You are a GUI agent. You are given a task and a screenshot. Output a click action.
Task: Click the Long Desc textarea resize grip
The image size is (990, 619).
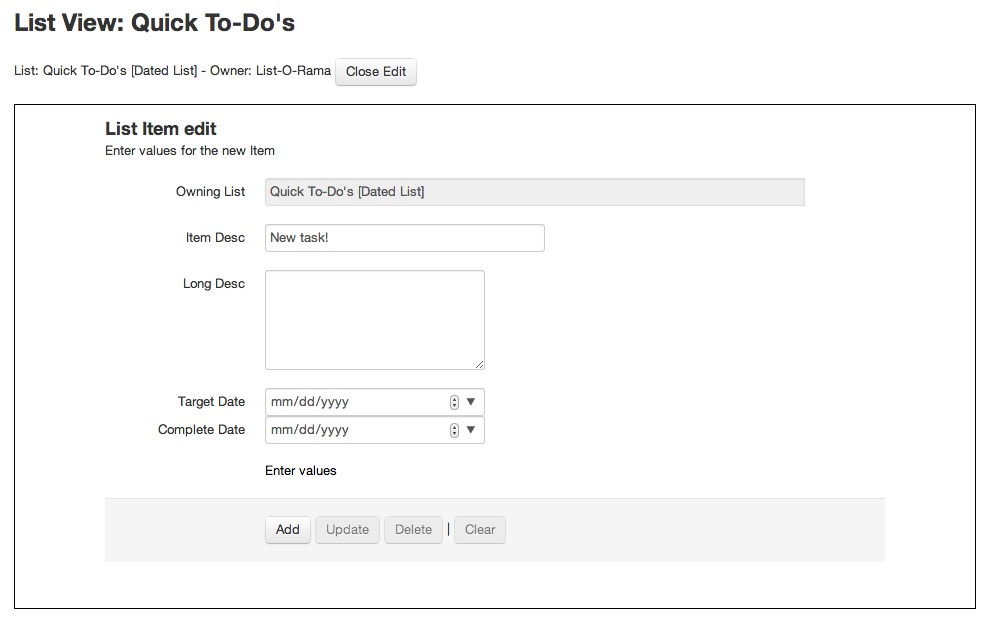479,364
